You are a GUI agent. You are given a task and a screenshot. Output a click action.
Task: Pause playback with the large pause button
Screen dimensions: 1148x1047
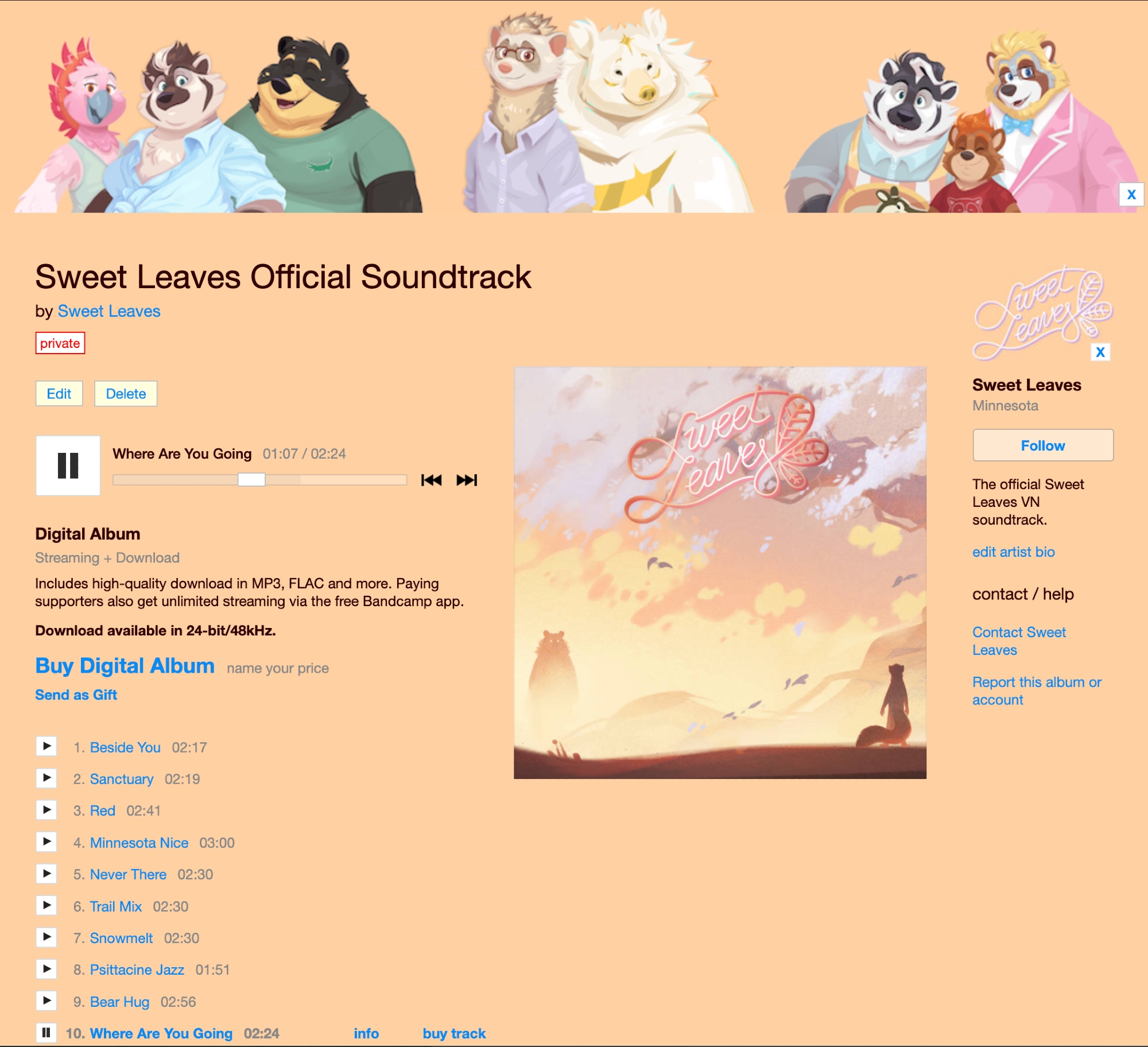click(68, 466)
